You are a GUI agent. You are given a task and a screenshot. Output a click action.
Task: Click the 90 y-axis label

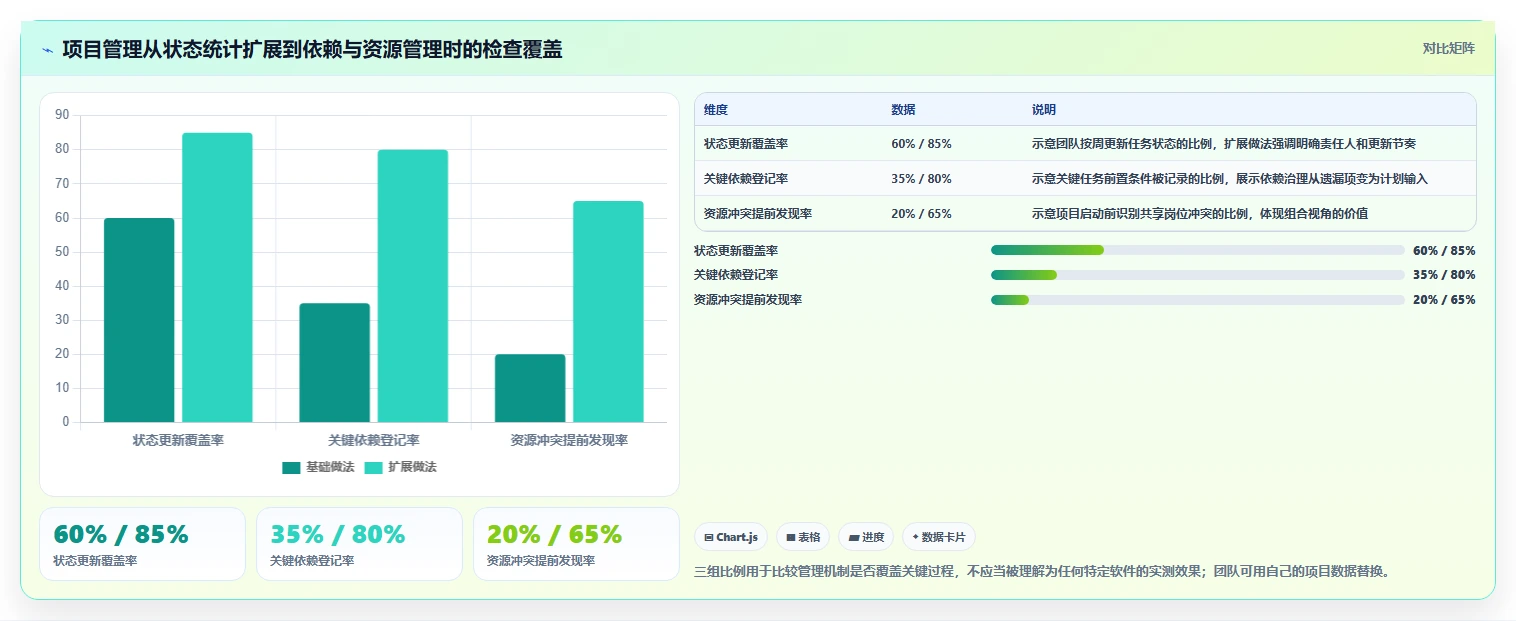(62, 115)
